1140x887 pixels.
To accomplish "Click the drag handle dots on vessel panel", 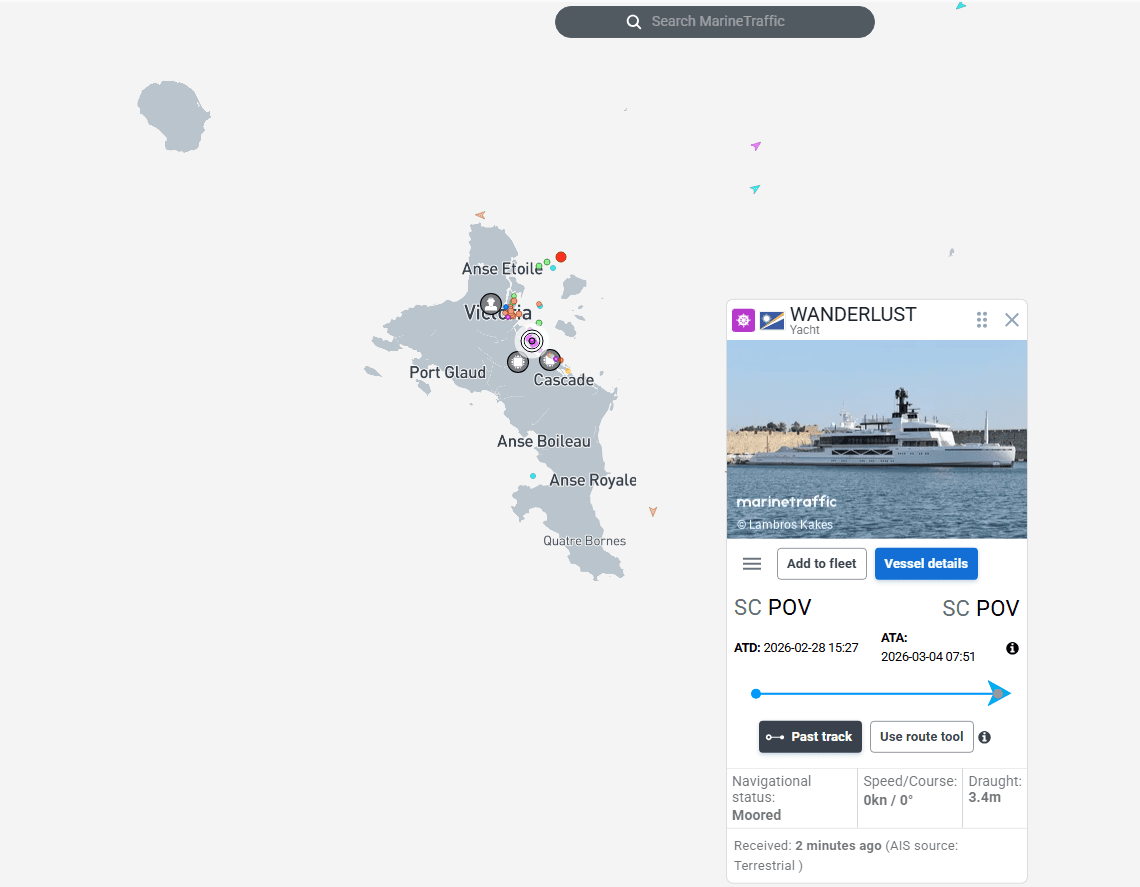I will tap(982, 320).
